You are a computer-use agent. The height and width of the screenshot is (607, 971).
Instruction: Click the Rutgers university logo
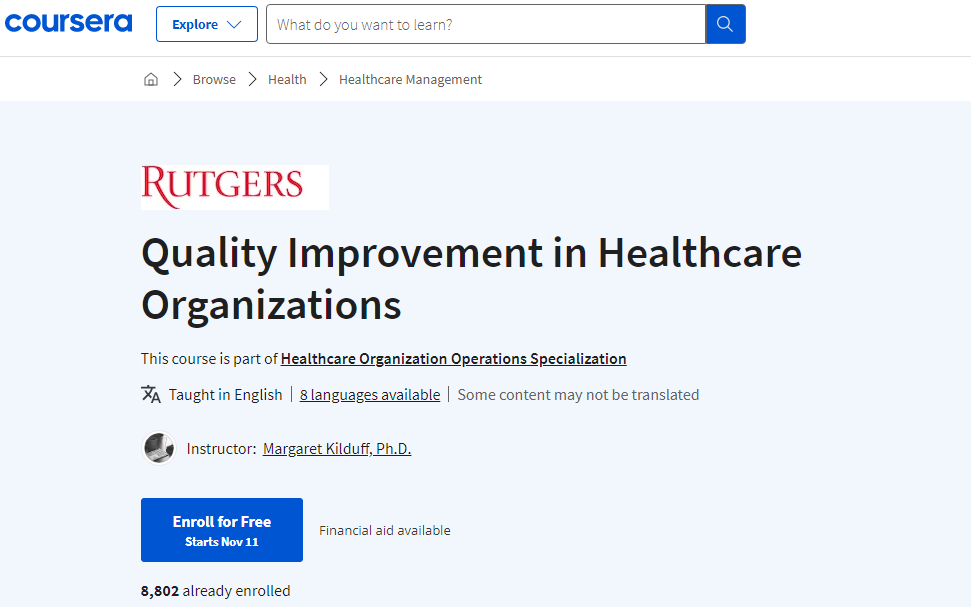(x=234, y=187)
